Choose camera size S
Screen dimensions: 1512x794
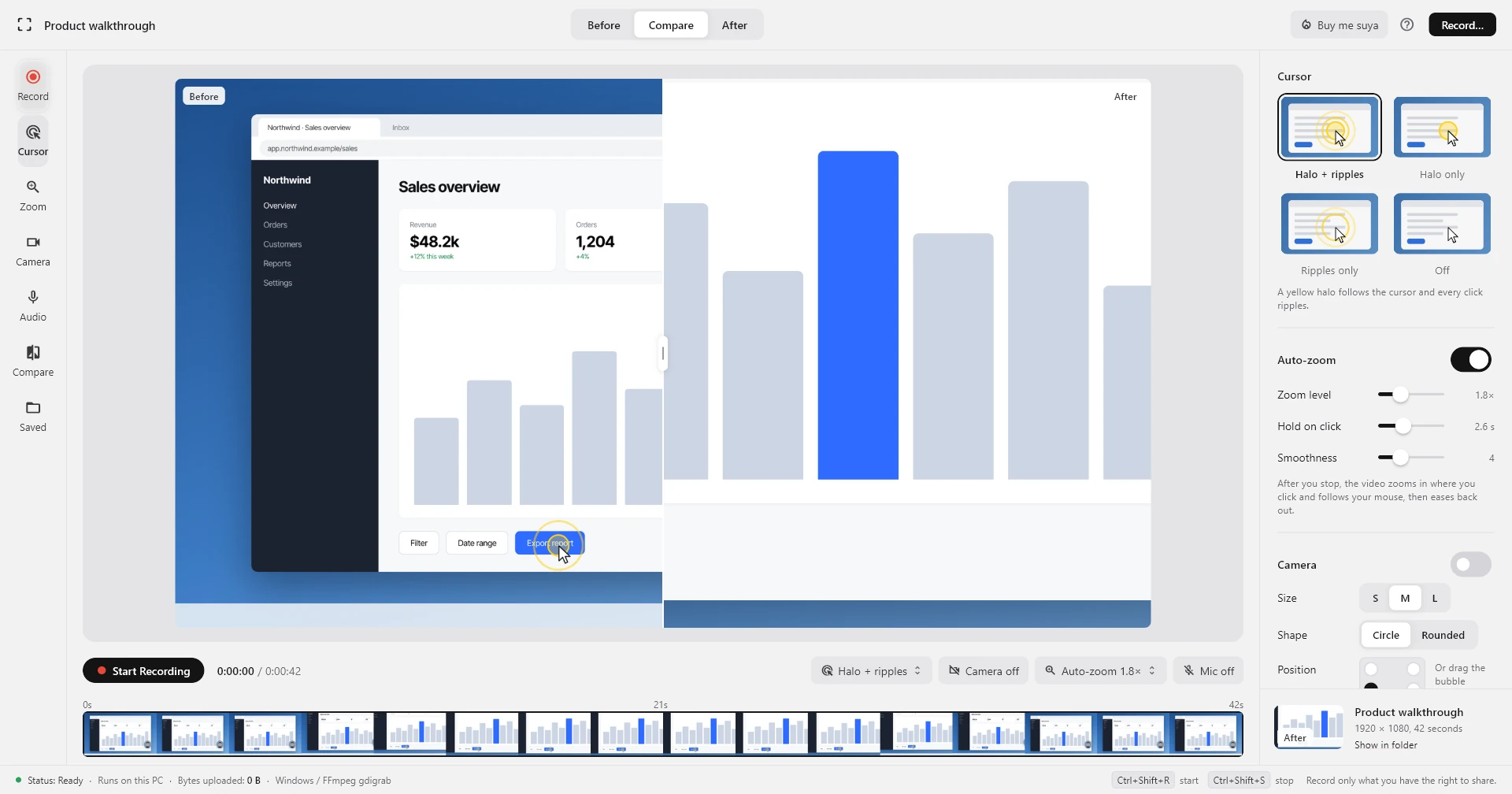pos(1375,598)
